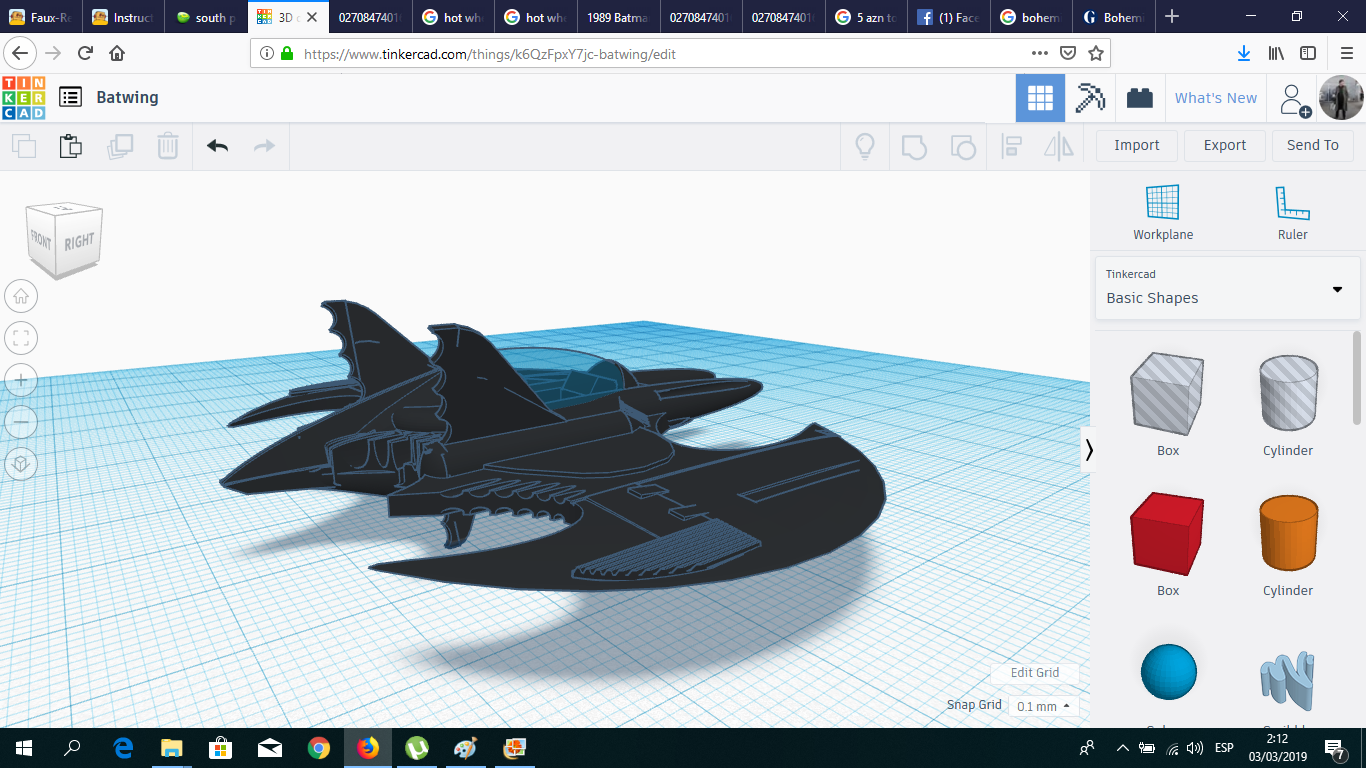Click the Flip mirror icon
Screen dimensions: 1366x768
click(x=1058, y=146)
